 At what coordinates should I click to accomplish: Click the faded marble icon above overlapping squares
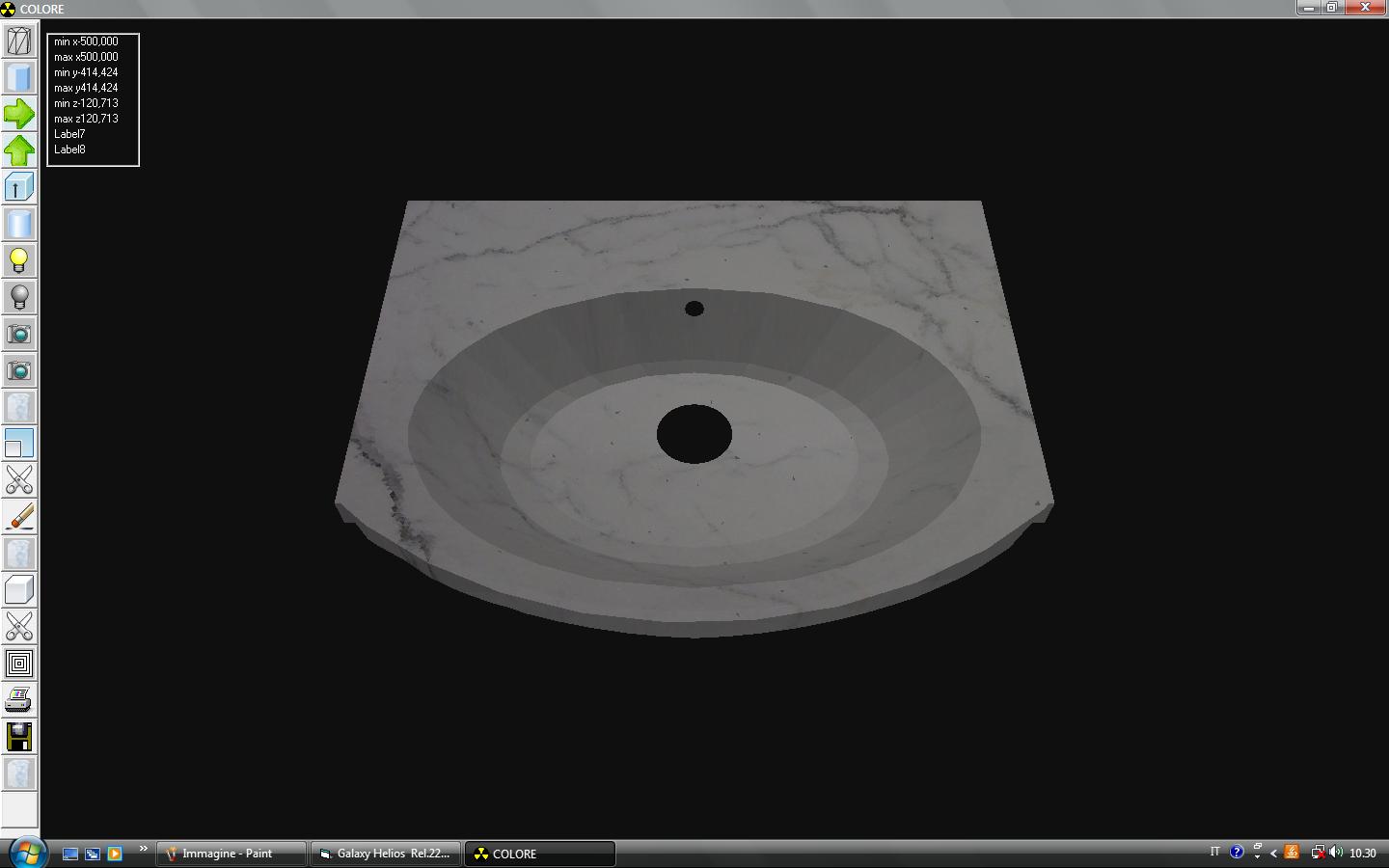coord(19,407)
